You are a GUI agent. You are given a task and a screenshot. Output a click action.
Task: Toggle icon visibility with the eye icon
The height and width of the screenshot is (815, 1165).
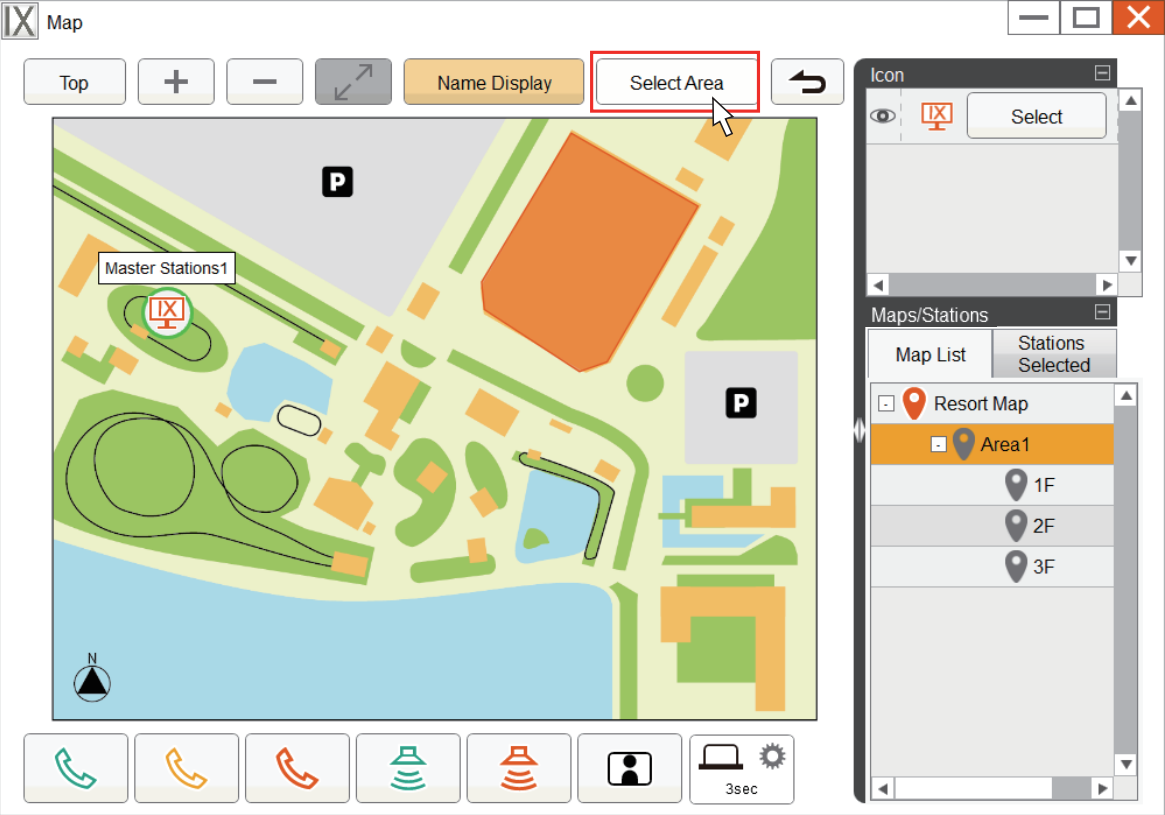click(x=882, y=116)
